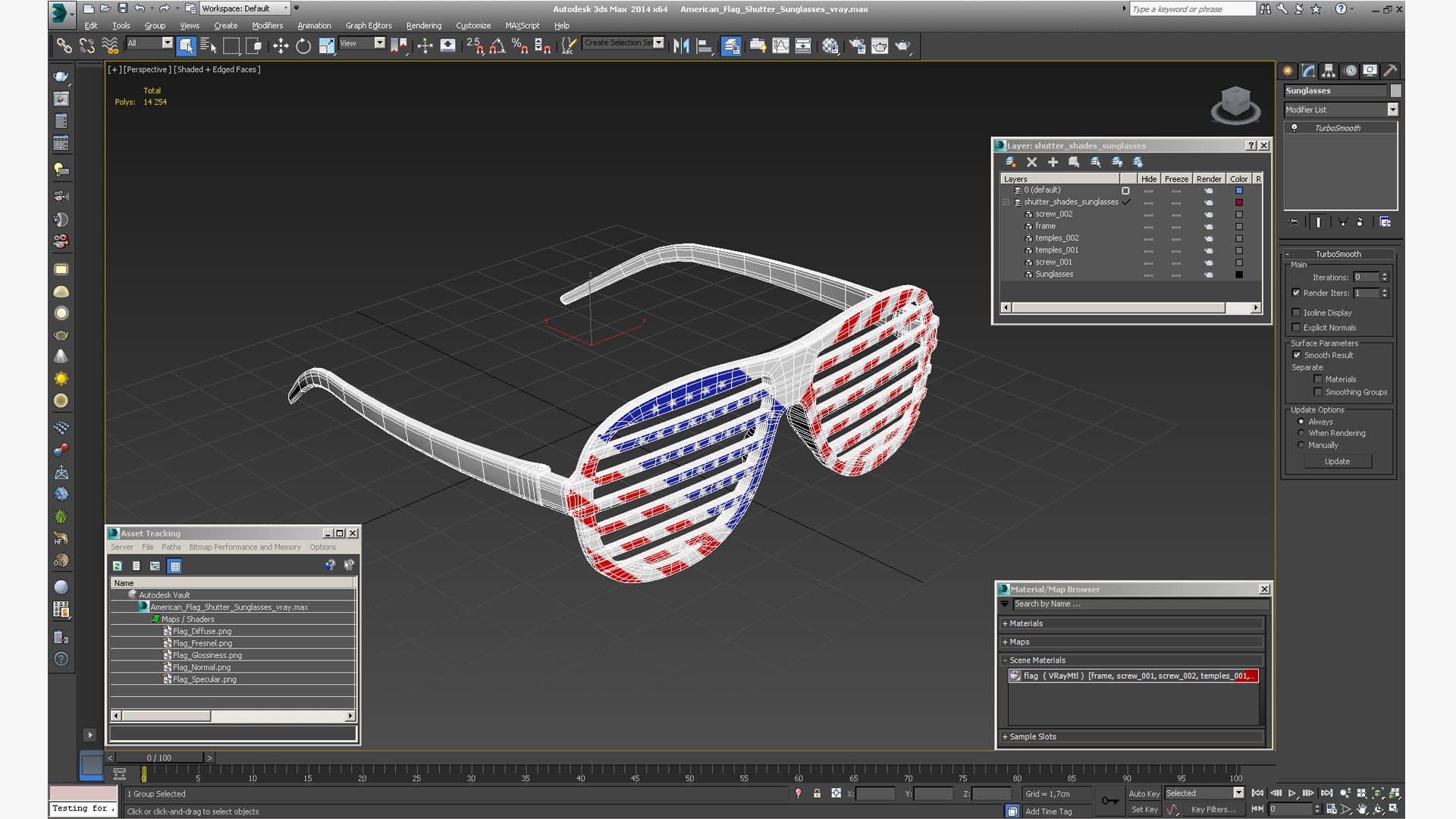The image size is (1456, 819).
Task: Click the Pin Stack icon
Action: pos(1294,222)
